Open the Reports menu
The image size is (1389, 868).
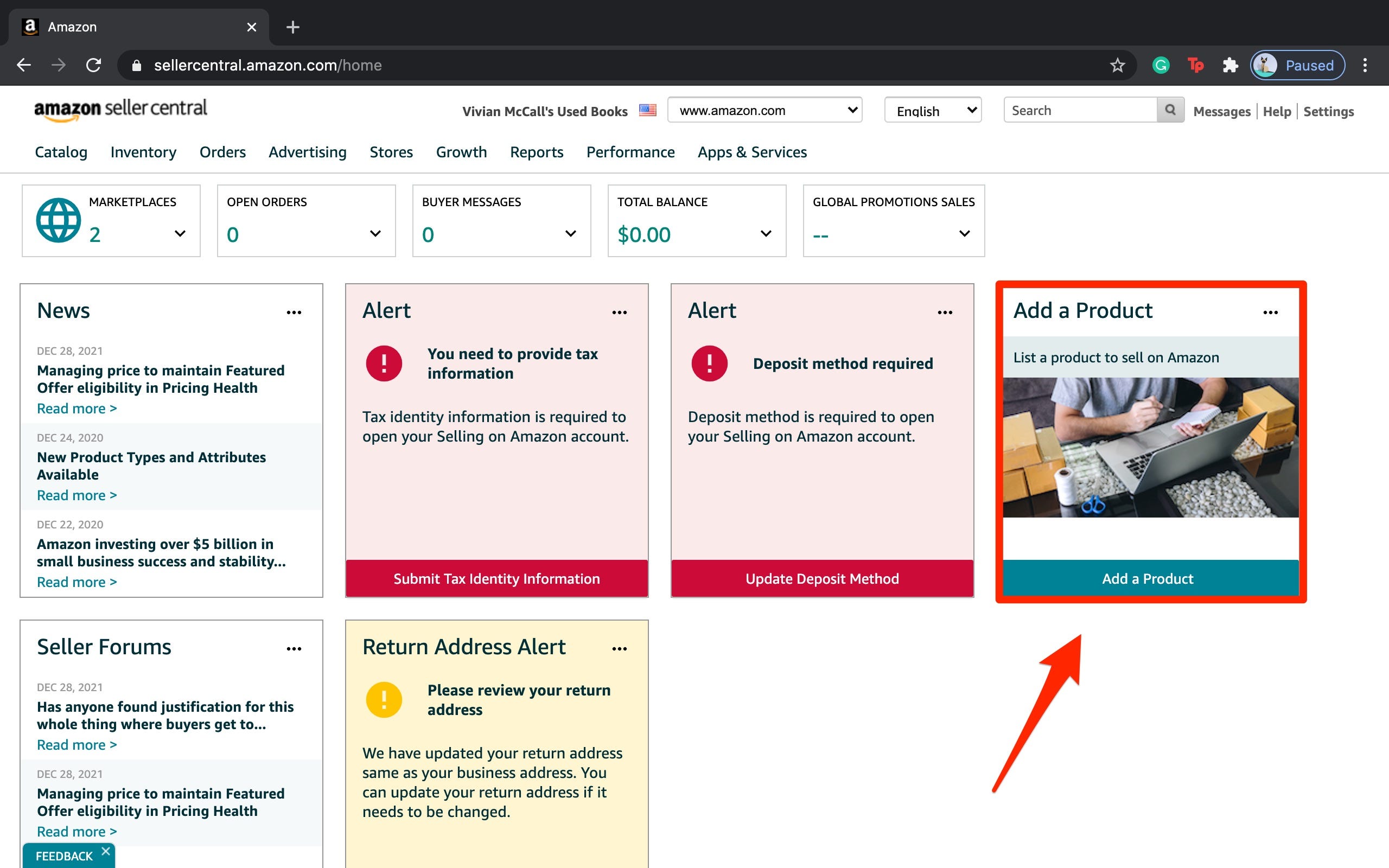(536, 152)
